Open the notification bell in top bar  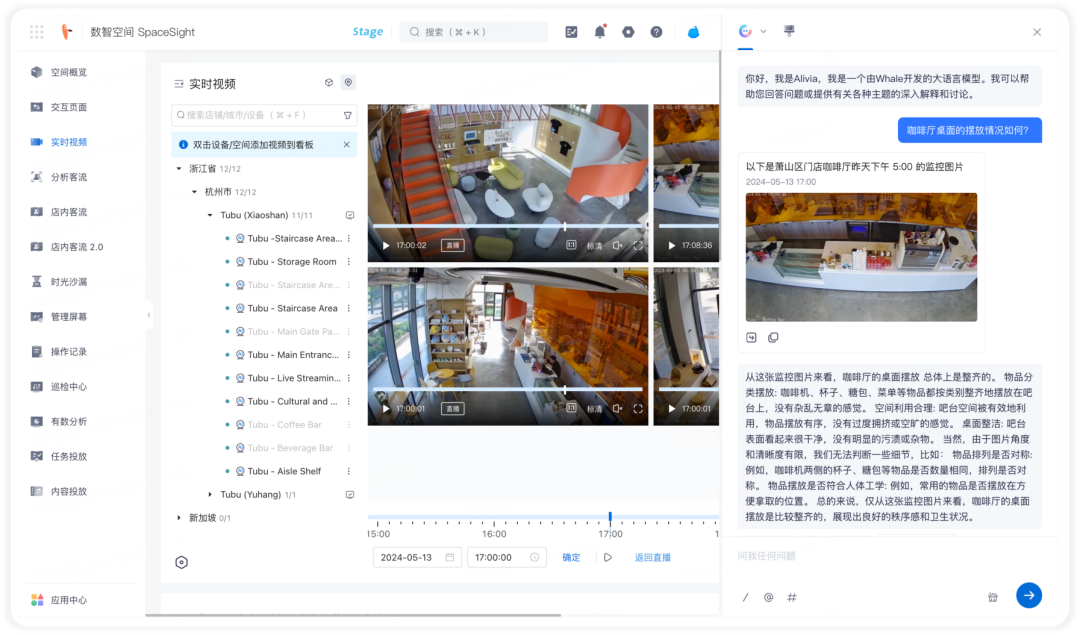point(600,32)
